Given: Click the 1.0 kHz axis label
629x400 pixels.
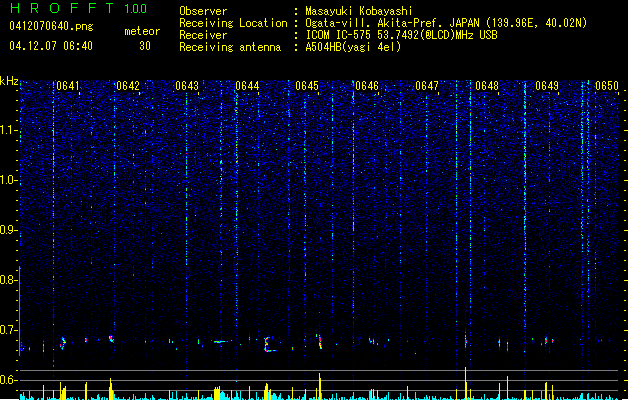Looking at the screenshot, I should [x=9, y=180].
